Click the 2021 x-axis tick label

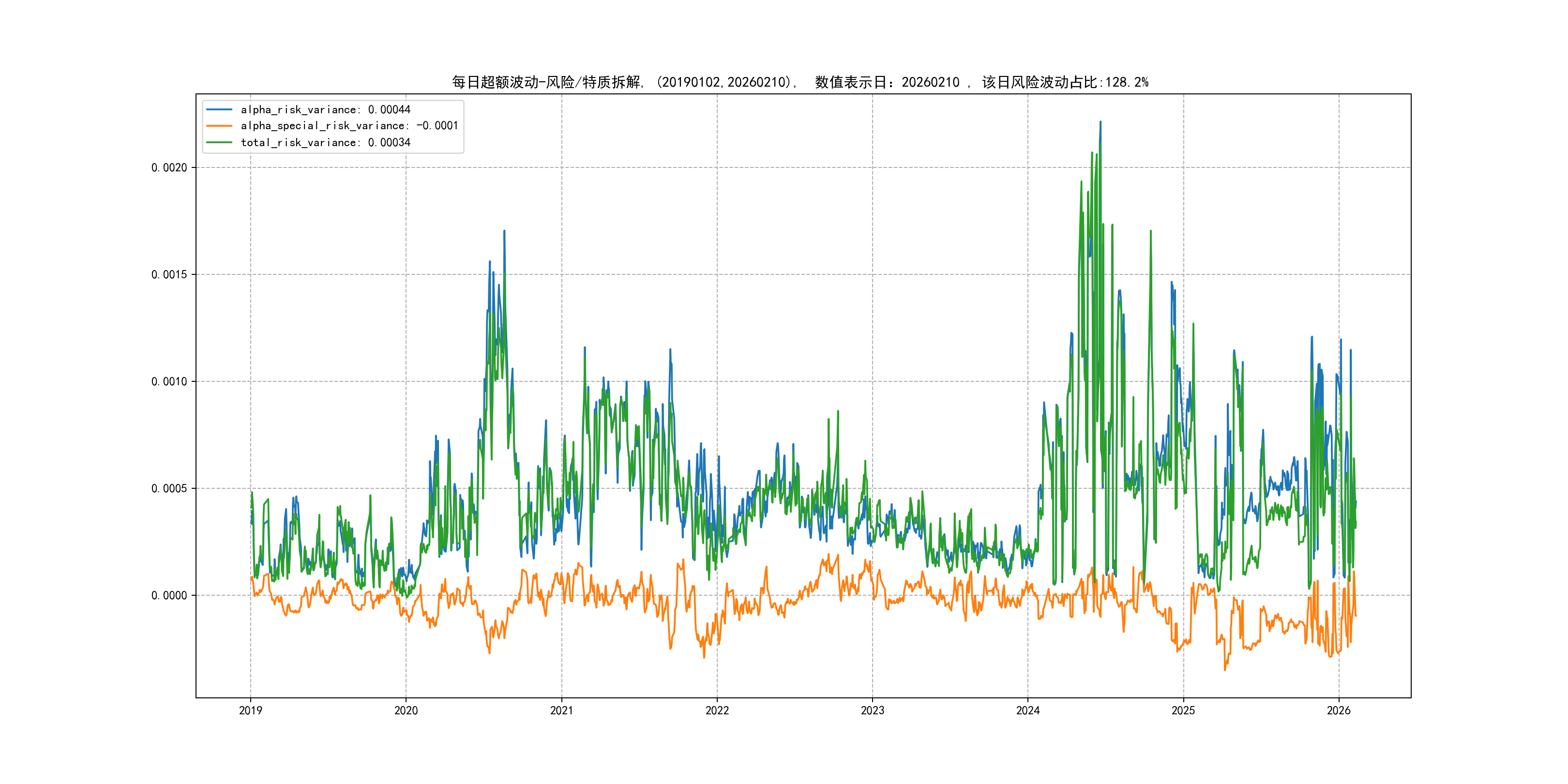[x=561, y=710]
